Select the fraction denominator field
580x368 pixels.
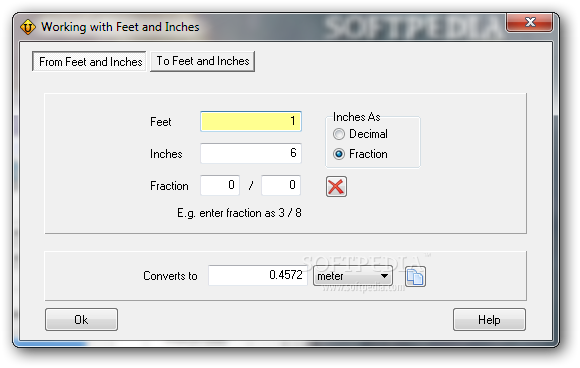tap(281, 185)
